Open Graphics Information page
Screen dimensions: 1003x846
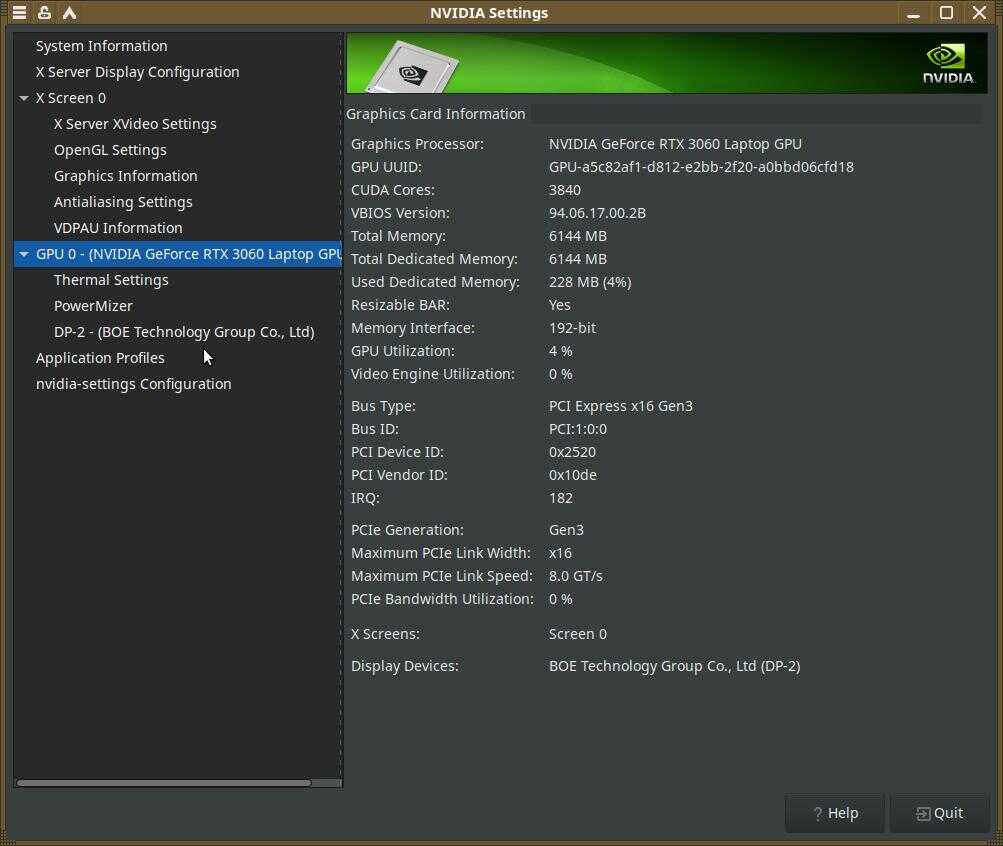click(x=125, y=176)
